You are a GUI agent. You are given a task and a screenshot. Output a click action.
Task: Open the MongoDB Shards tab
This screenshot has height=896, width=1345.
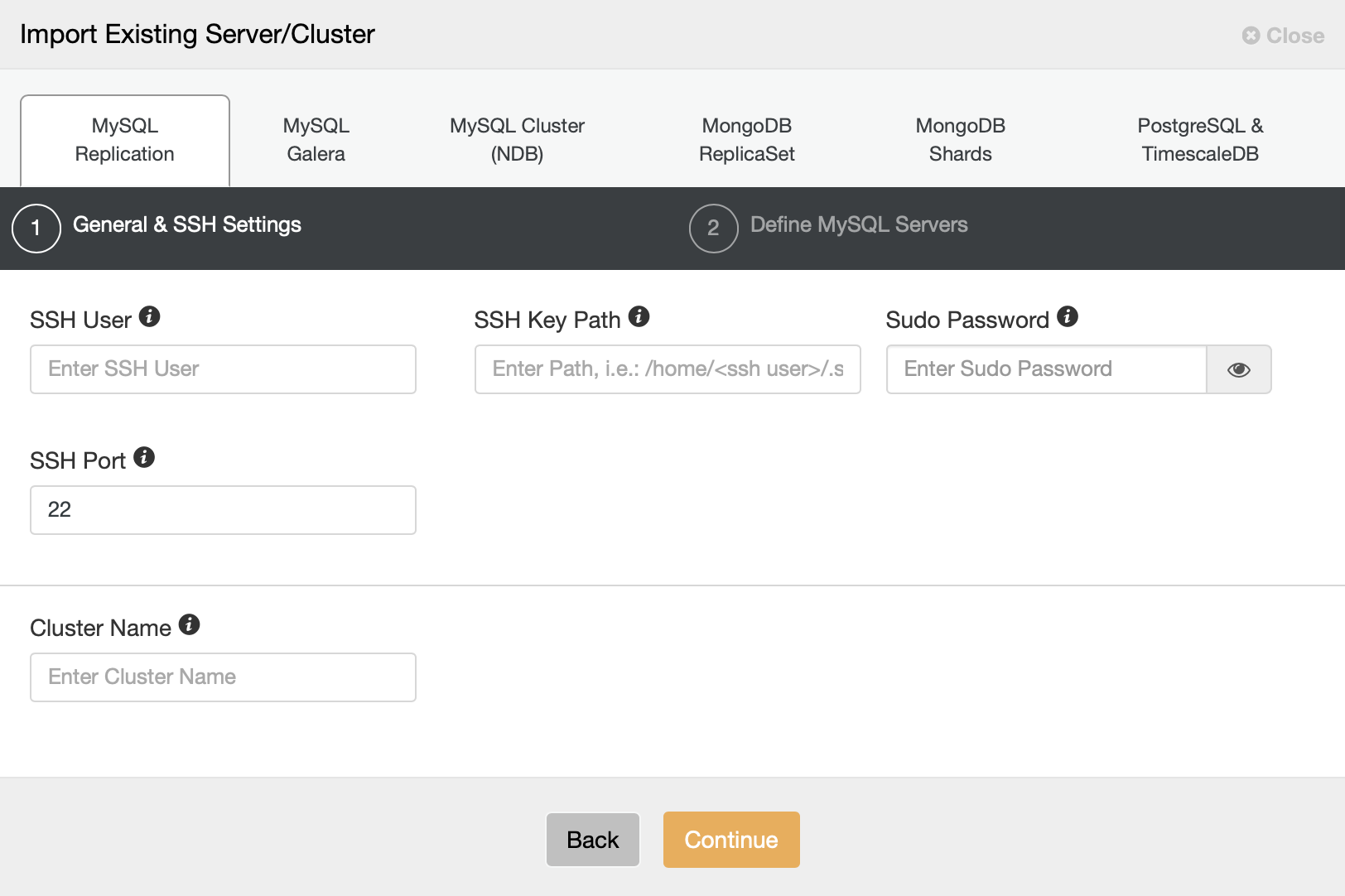(x=961, y=140)
